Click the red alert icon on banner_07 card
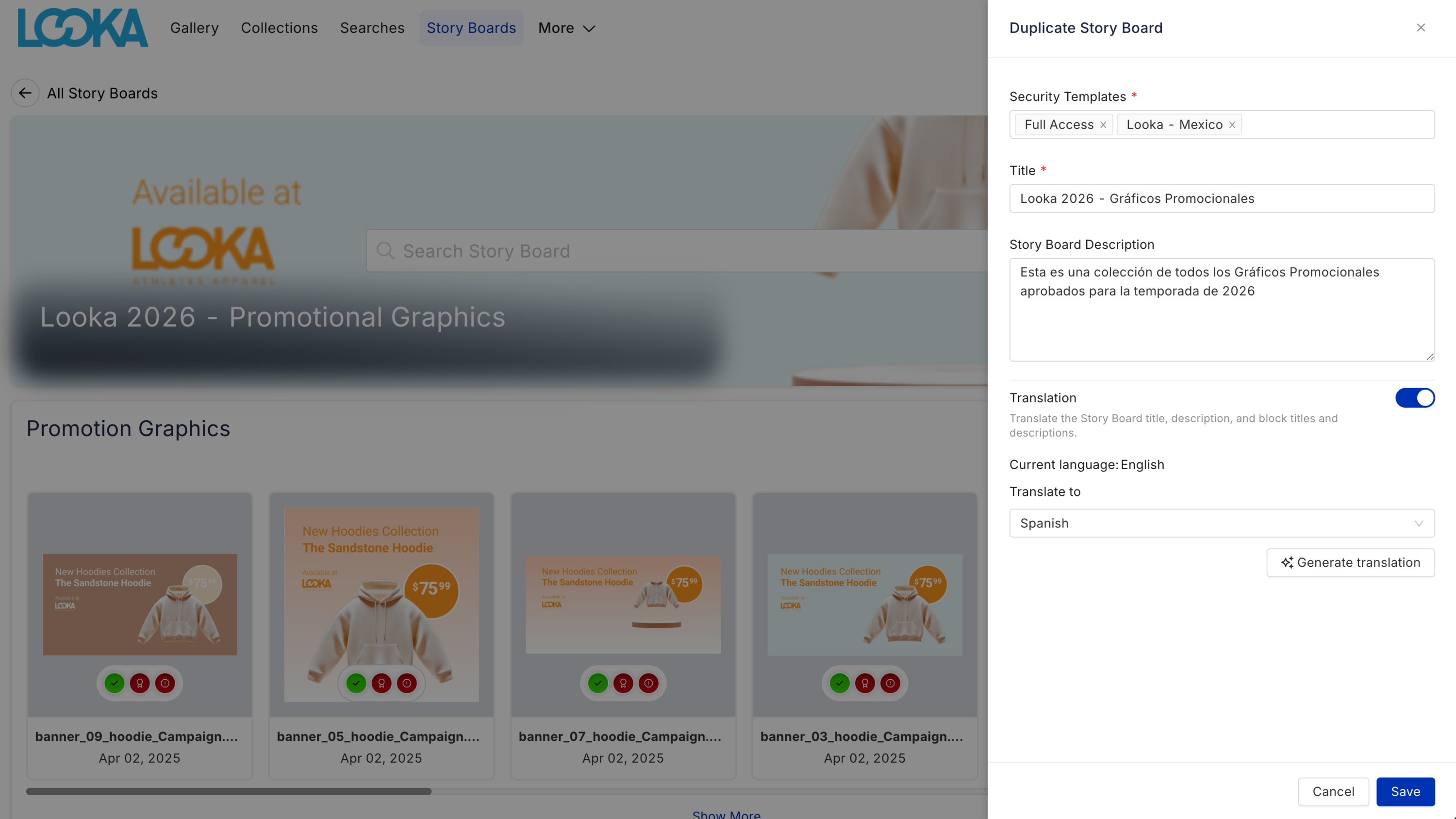The height and width of the screenshot is (819, 1456). tap(649, 683)
